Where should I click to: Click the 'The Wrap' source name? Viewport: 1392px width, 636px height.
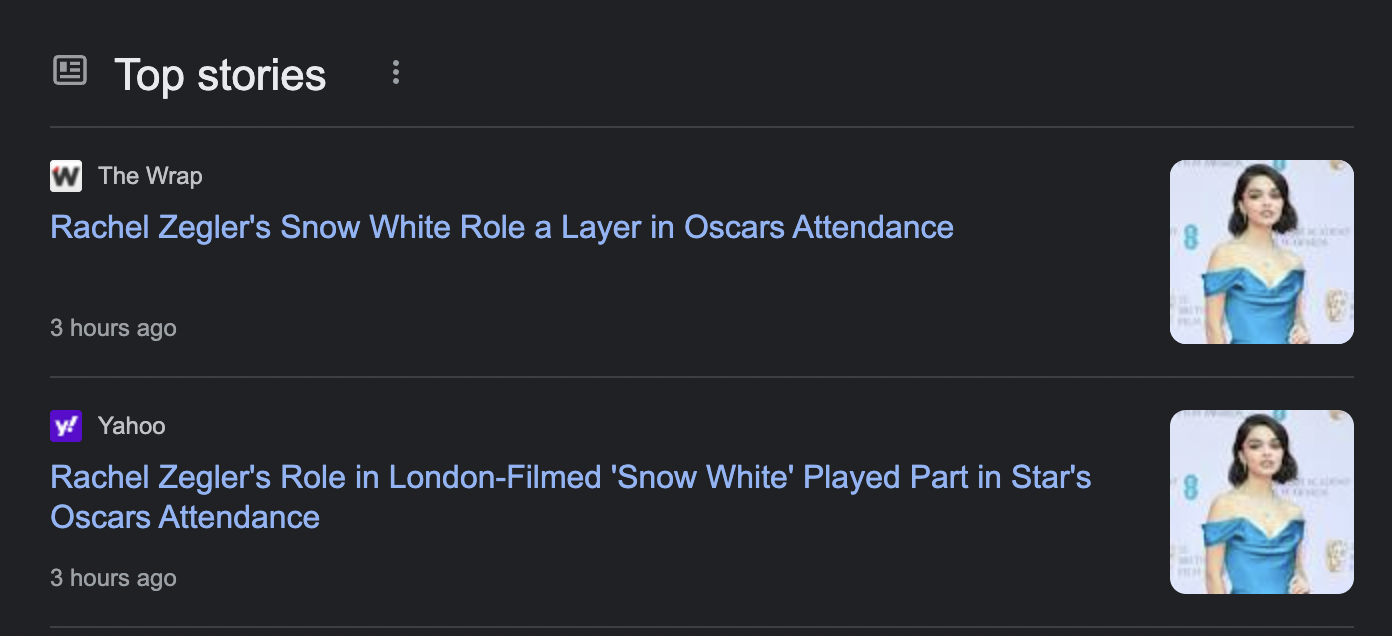pyautogui.click(x=150, y=176)
